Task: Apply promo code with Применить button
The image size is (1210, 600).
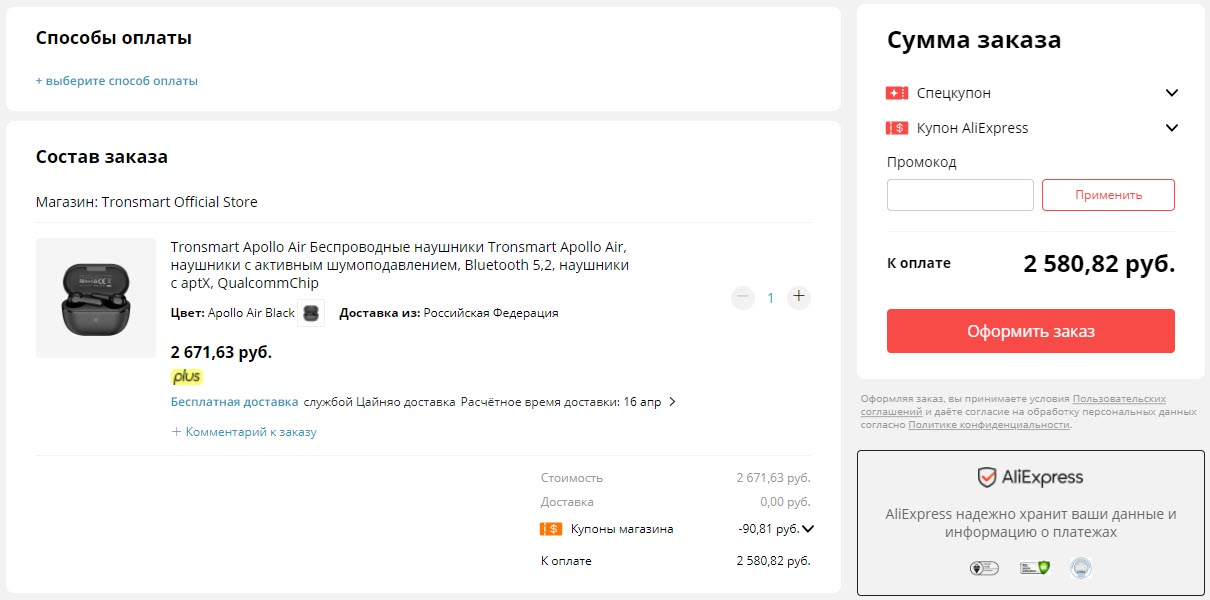Action: point(1108,194)
